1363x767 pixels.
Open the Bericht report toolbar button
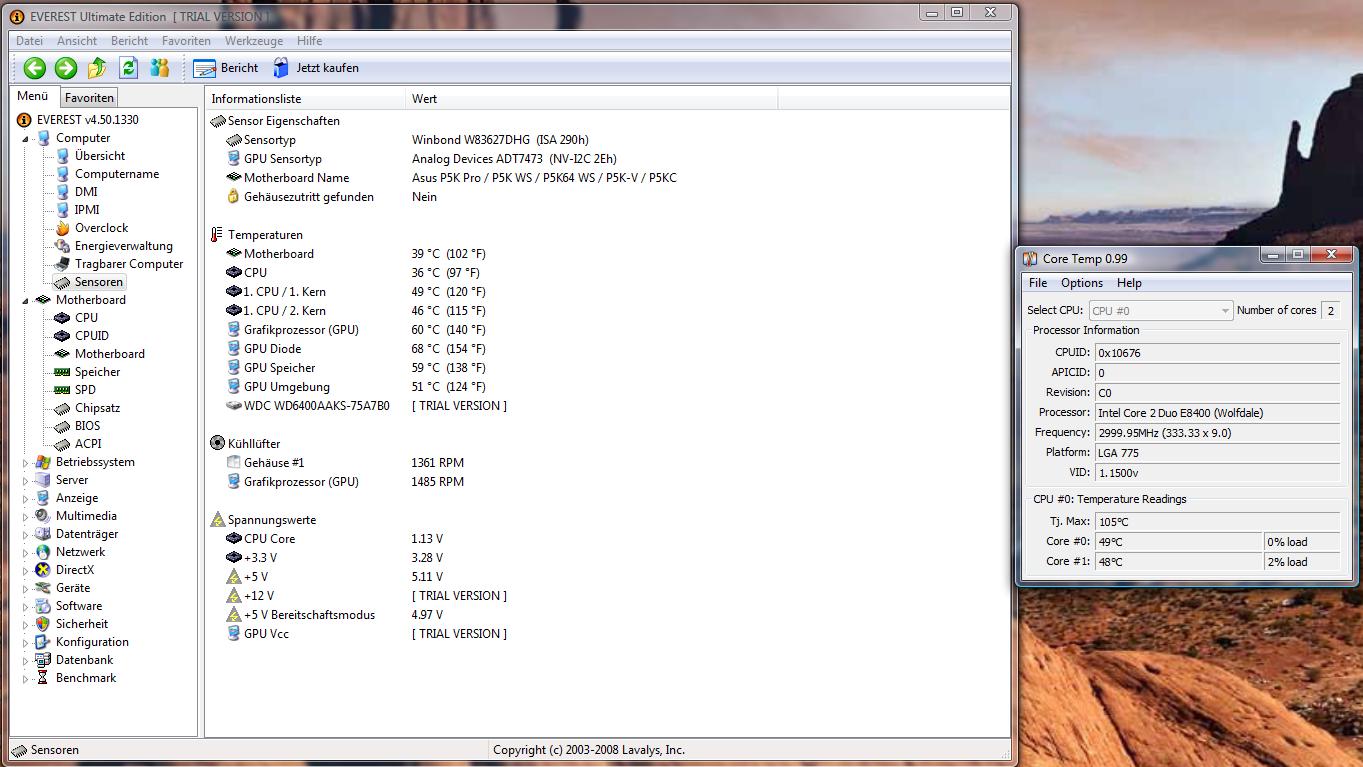[226, 68]
